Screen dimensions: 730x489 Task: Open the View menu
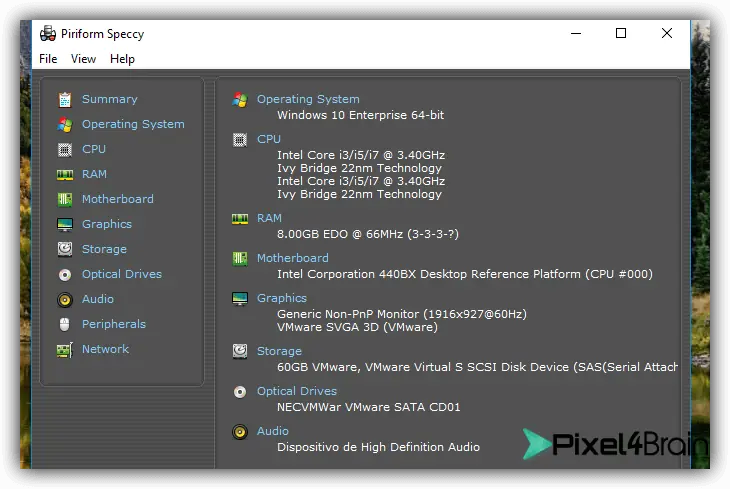[83, 59]
